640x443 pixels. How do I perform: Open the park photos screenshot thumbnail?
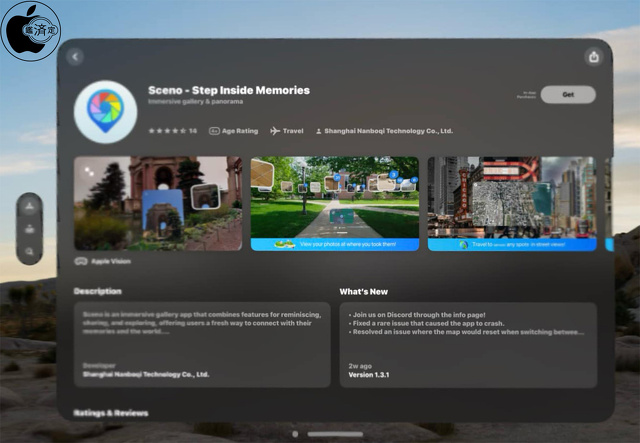pyautogui.click(x=334, y=203)
